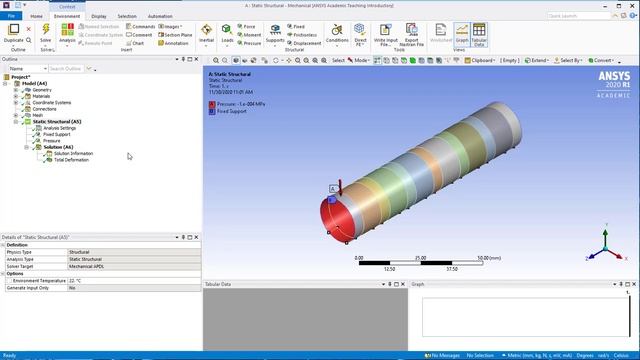Open the Loads cube icon
The image size is (640, 360).
[x=227, y=30]
